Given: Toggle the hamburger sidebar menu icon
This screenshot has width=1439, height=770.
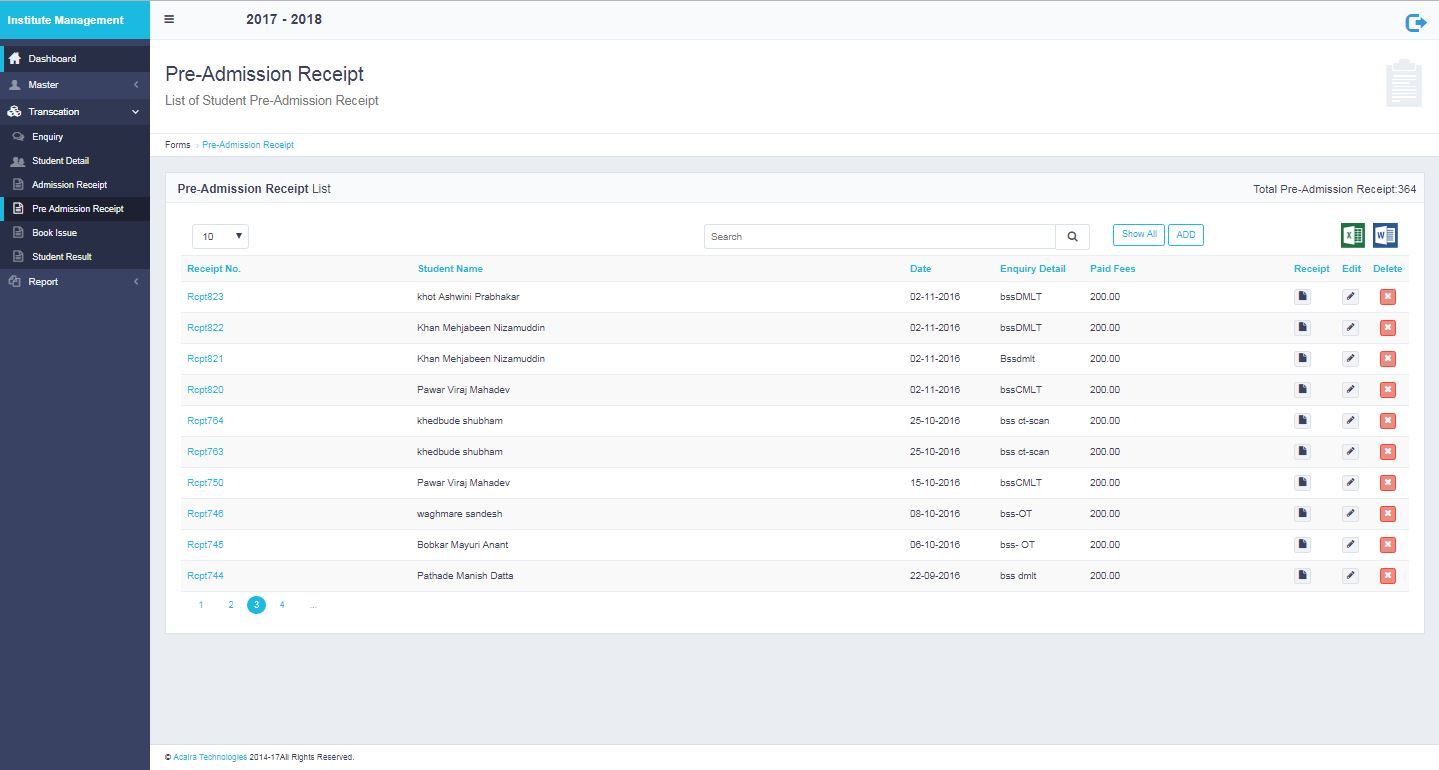Looking at the screenshot, I should pos(169,19).
